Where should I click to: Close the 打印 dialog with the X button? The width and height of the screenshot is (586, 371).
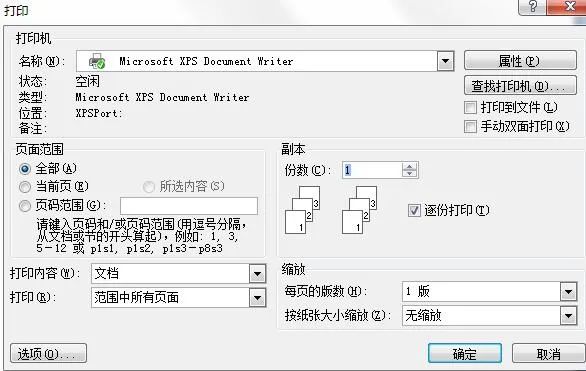(567, 7)
